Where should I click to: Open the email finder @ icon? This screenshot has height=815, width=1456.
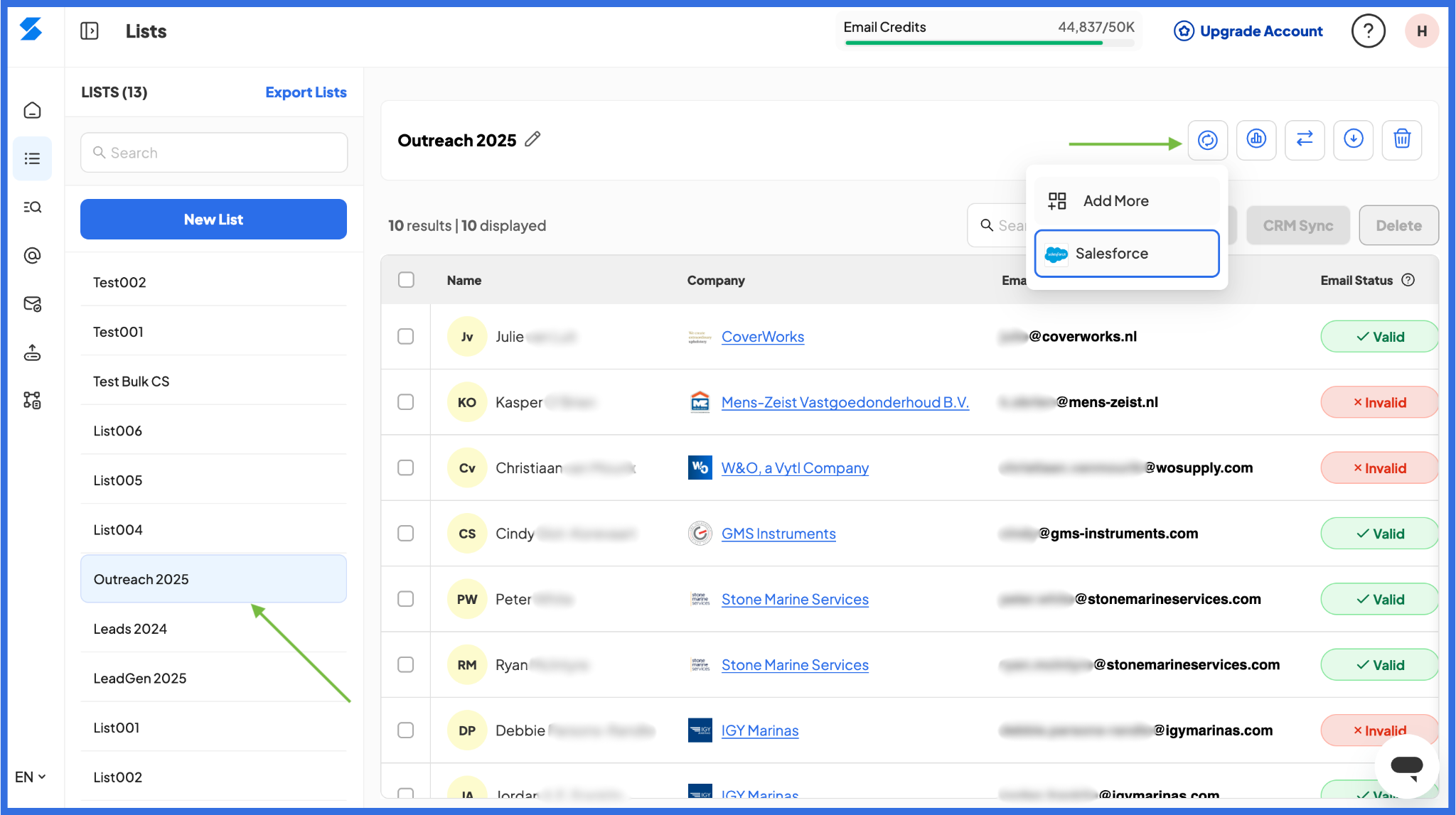(32, 255)
